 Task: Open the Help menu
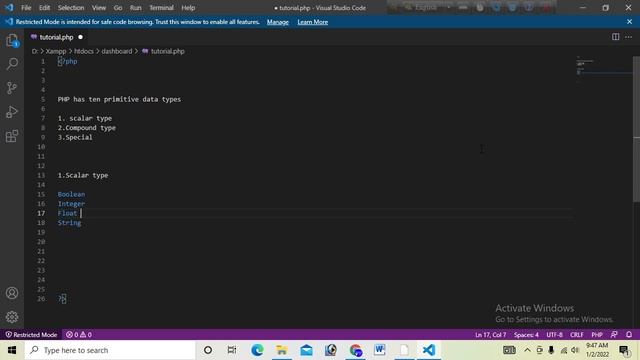[188, 8]
